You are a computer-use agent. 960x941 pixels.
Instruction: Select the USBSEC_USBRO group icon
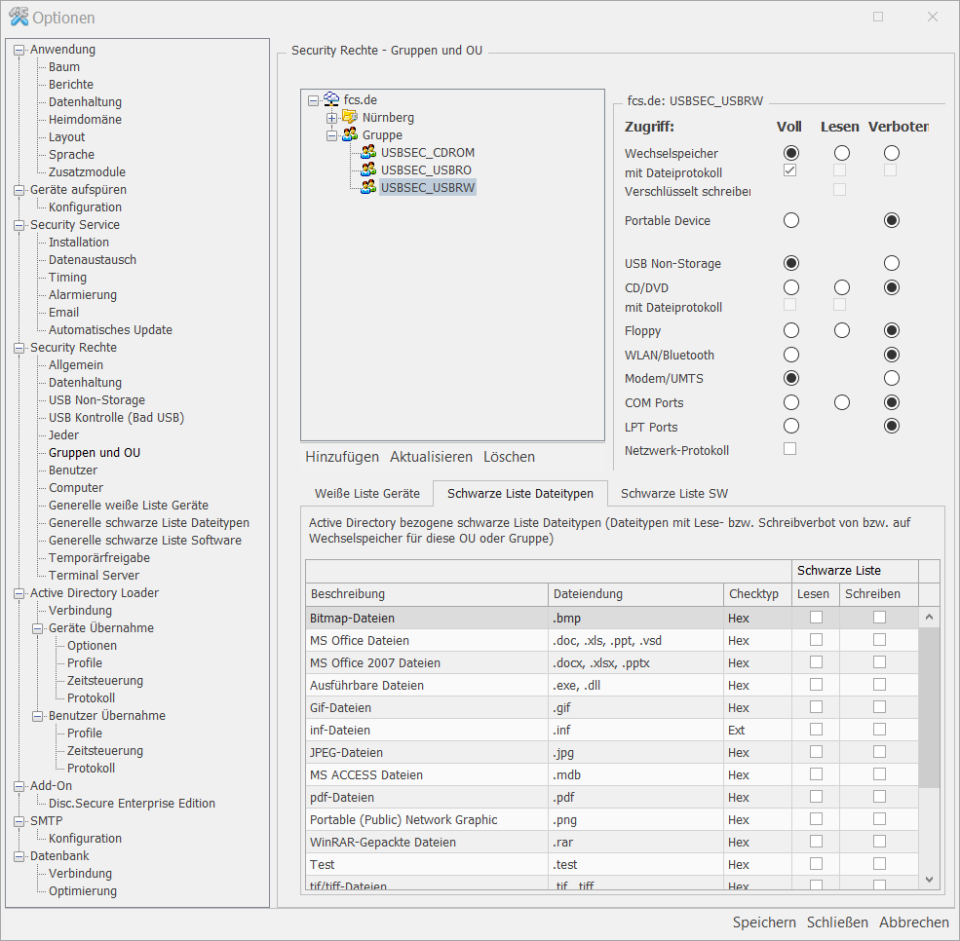(367, 170)
